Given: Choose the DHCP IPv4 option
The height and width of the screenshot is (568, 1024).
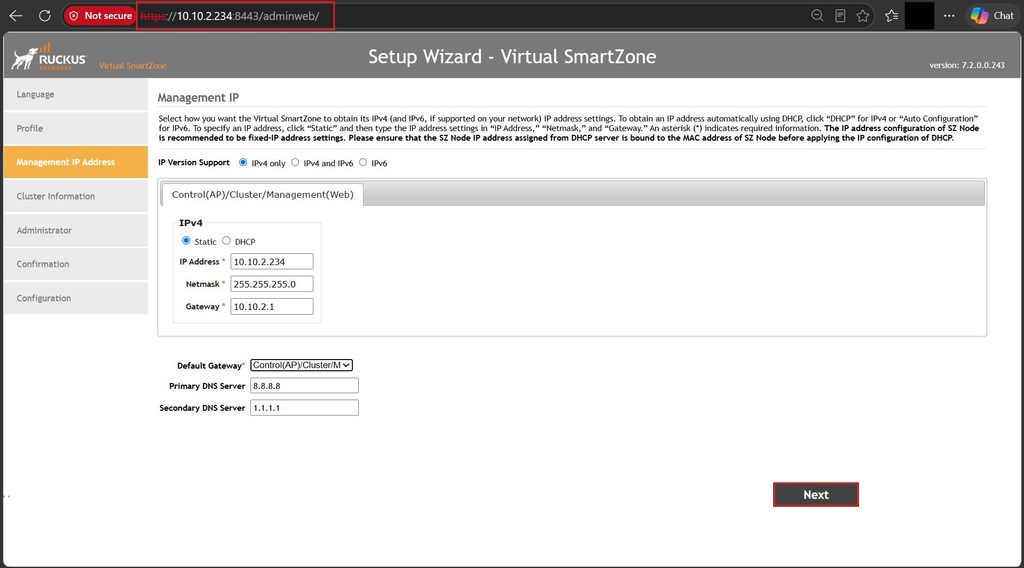Looking at the screenshot, I should (x=226, y=241).
